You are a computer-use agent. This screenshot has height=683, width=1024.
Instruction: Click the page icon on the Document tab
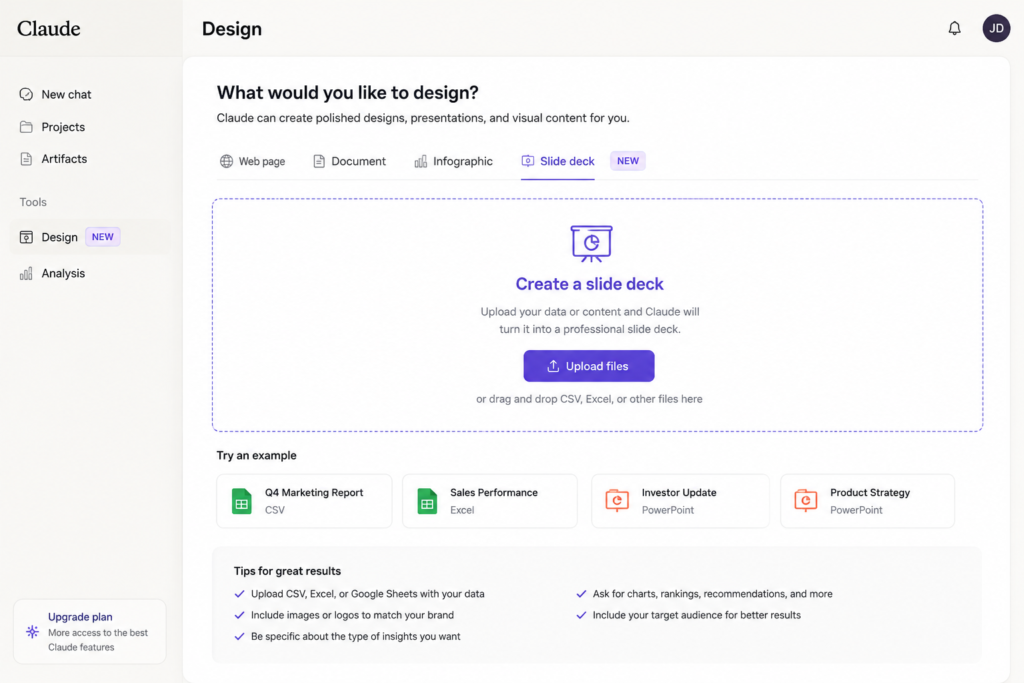click(319, 161)
